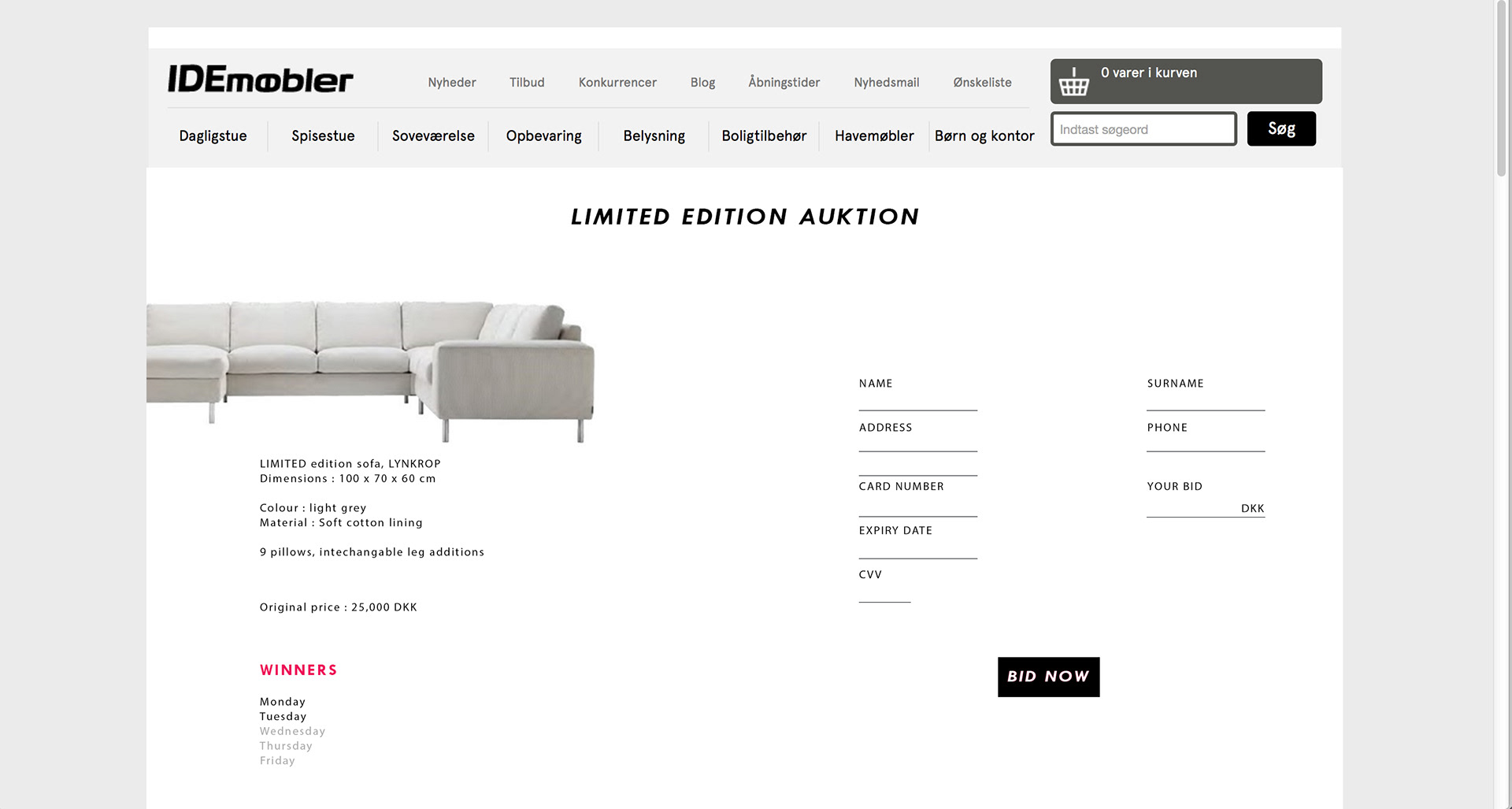Open the Soveværelse category menu
1512x809 pixels.
coord(433,136)
